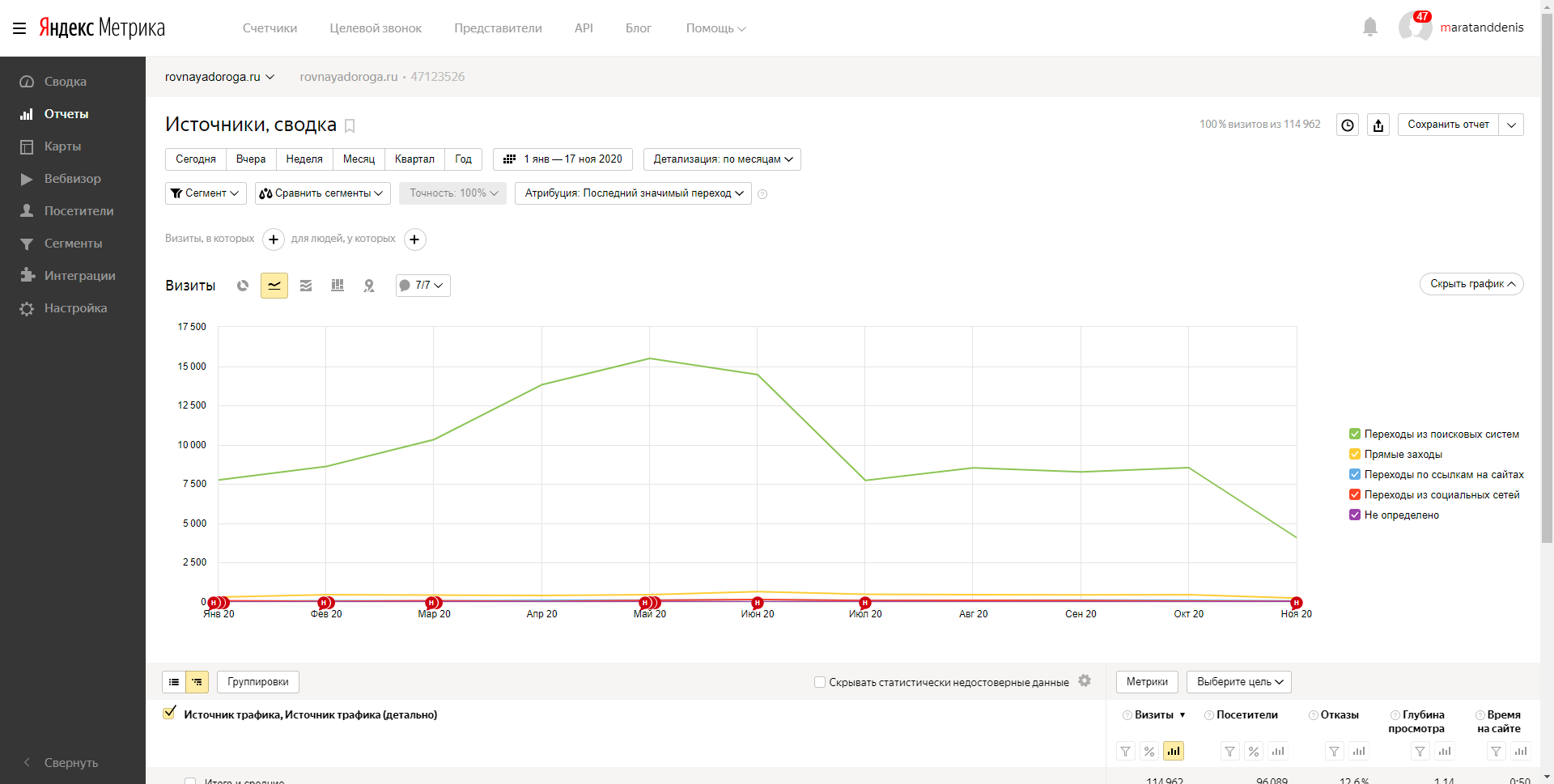Add a visit condition with the plus button
The width and height of the screenshot is (1554, 784).
[x=274, y=239]
